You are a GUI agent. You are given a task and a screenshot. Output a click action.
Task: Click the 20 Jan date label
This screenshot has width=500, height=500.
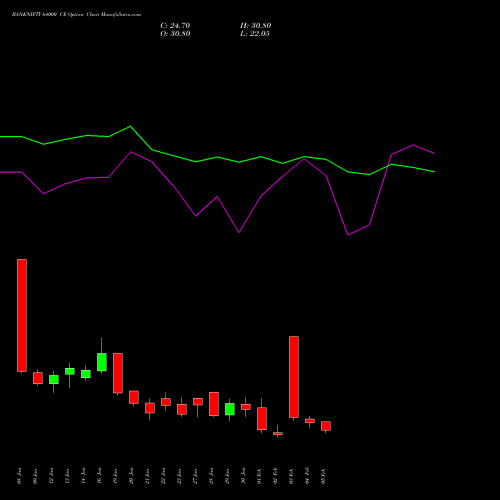131,476
